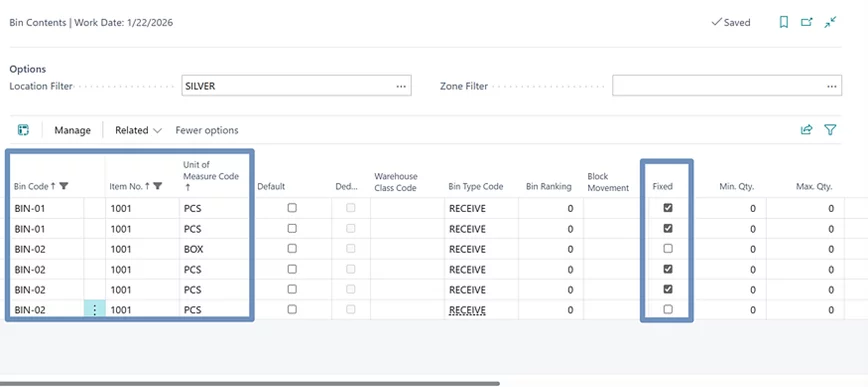
Task: Click into the empty Zone Filter field
Action: pos(727,86)
